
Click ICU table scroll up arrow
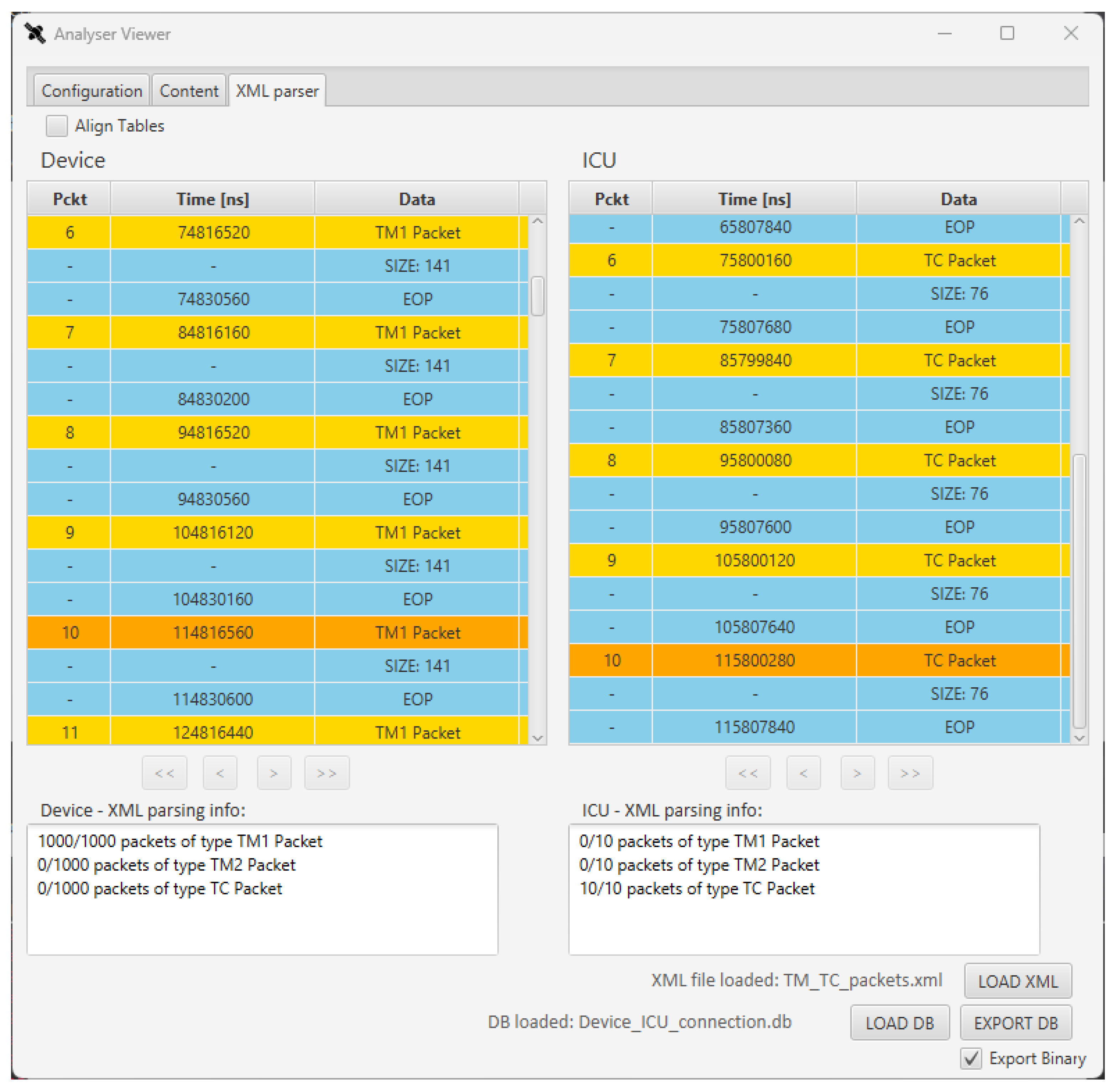1079,221
